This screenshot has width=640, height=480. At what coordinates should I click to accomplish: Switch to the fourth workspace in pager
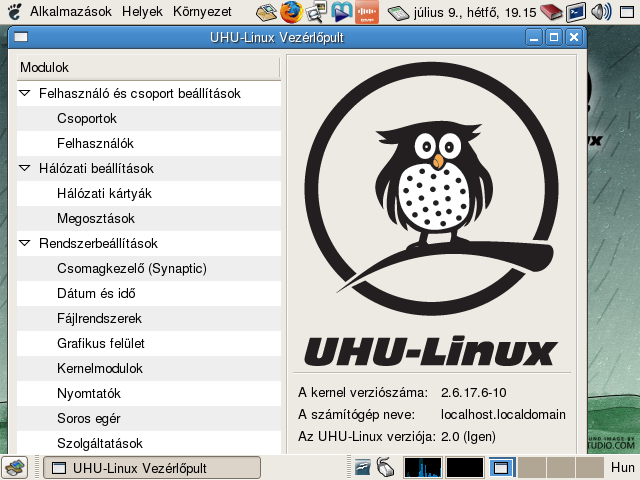click(590, 468)
